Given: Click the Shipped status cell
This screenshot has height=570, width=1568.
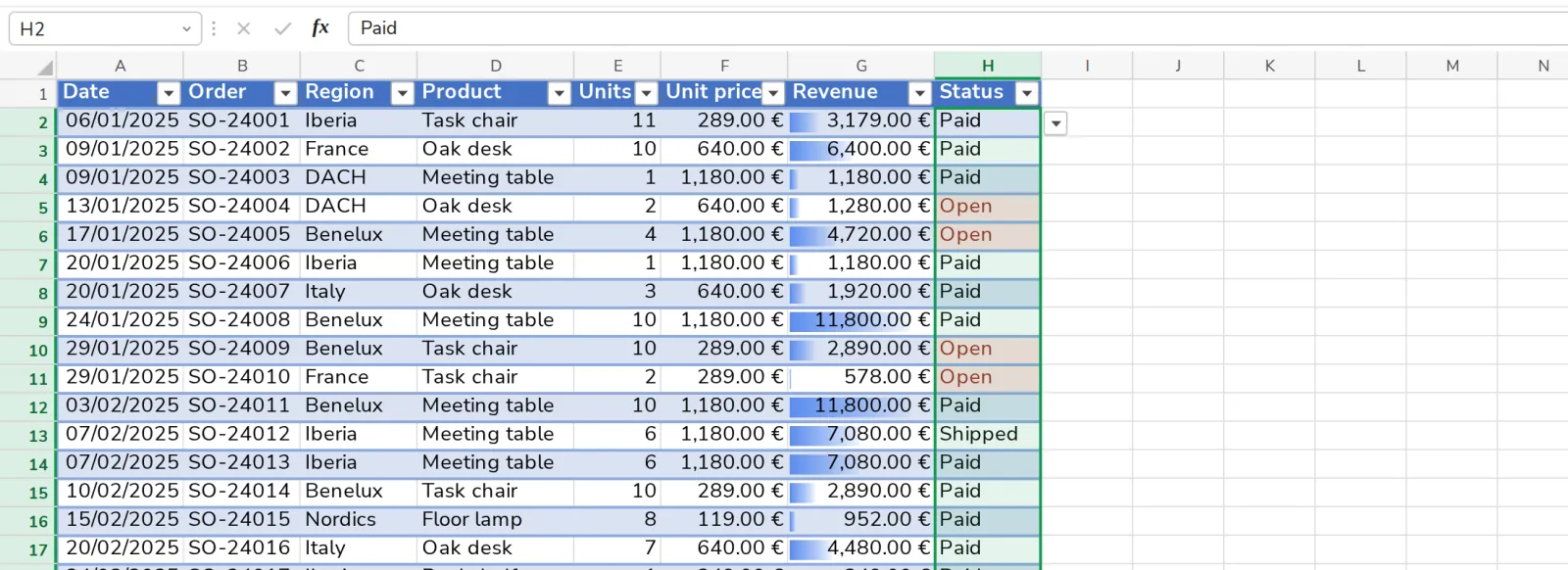Looking at the screenshot, I should coord(988,435).
